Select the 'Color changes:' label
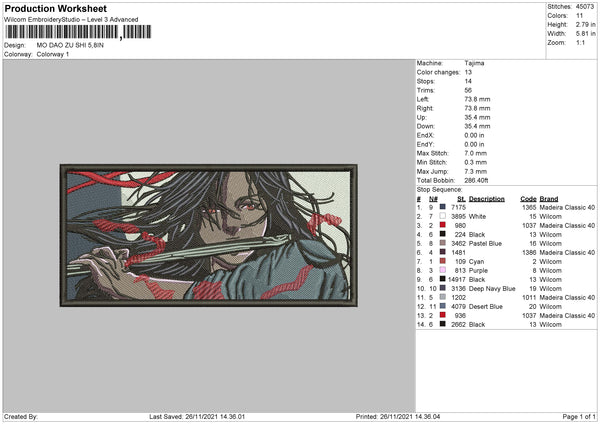 pos(438,72)
